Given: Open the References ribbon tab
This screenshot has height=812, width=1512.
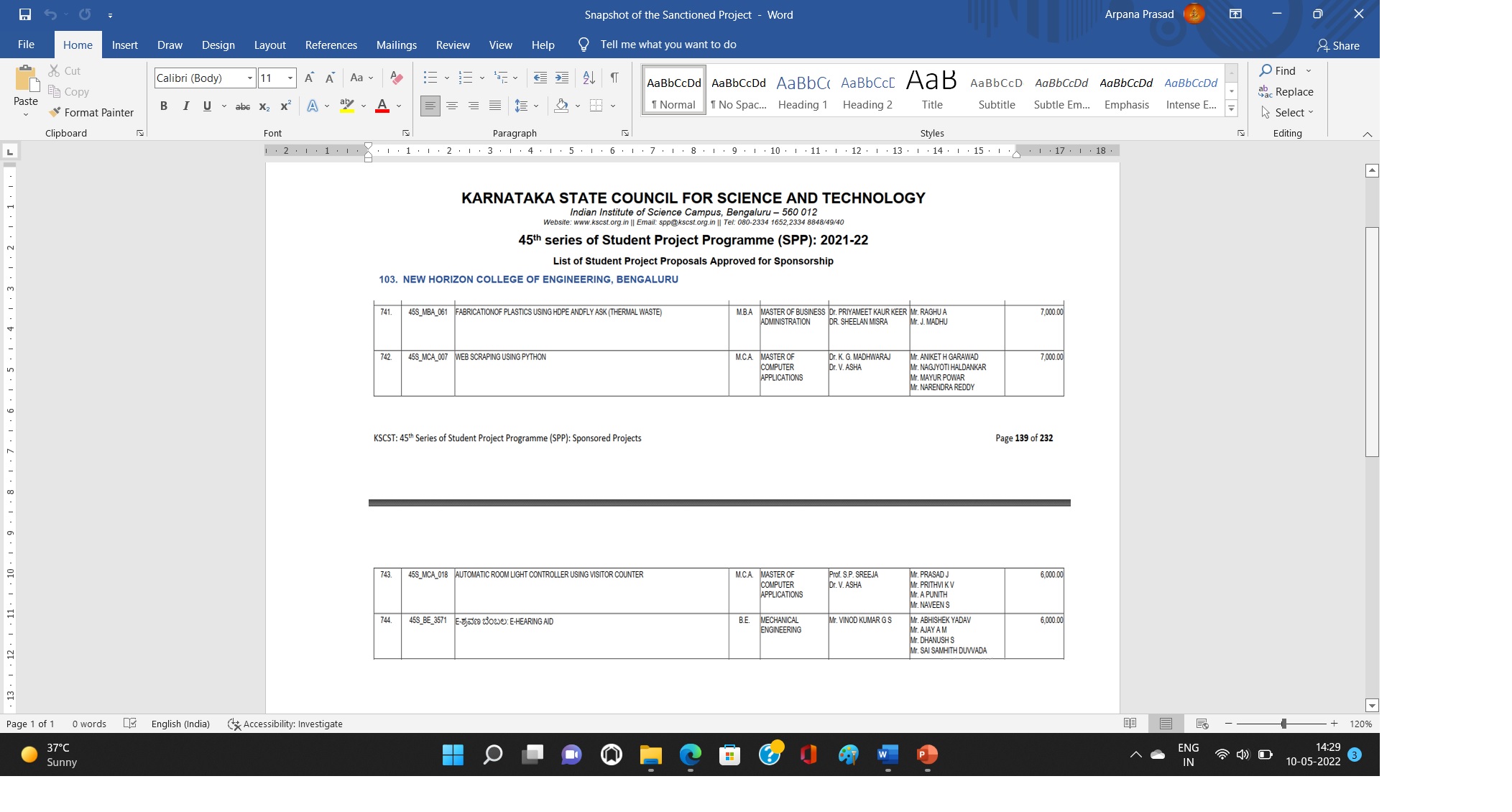Looking at the screenshot, I should click(x=331, y=45).
